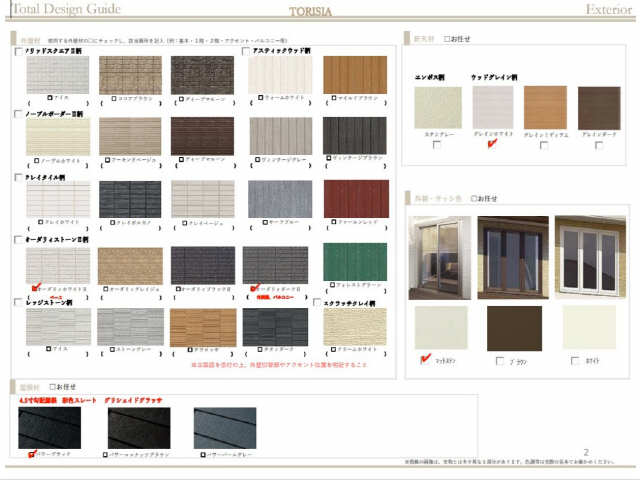The image size is (640, 480).
Task: Click the forest green siding swatch
Action: (x=354, y=262)
